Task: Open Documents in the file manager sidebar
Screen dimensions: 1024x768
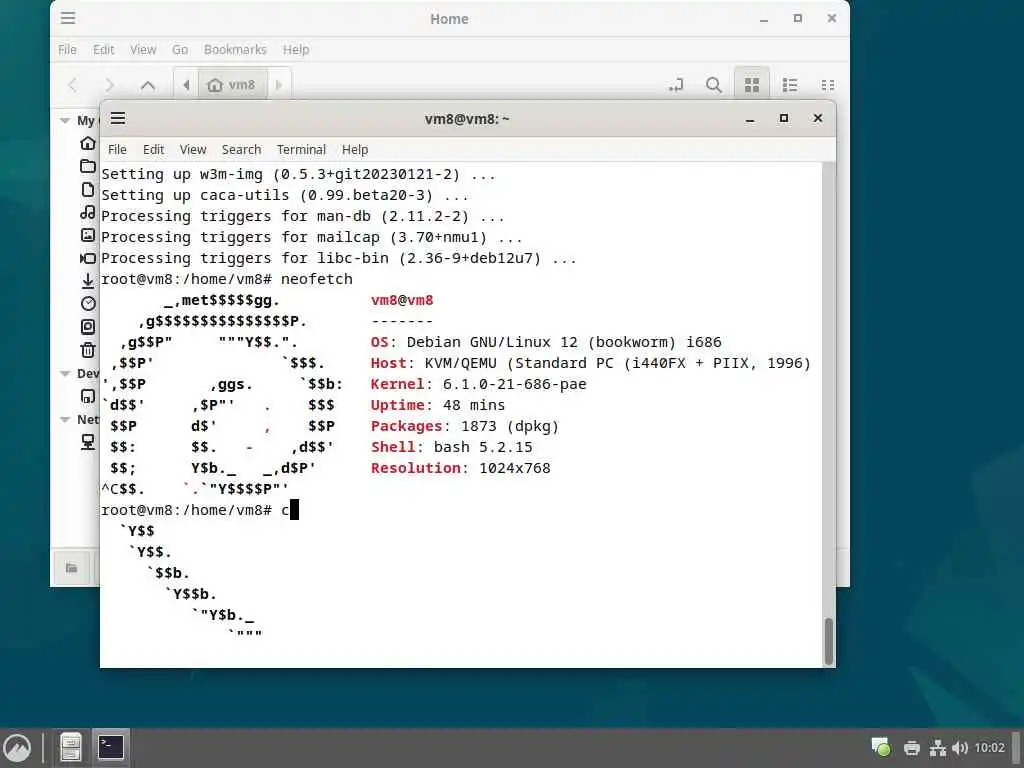Action: pyautogui.click(x=88, y=189)
